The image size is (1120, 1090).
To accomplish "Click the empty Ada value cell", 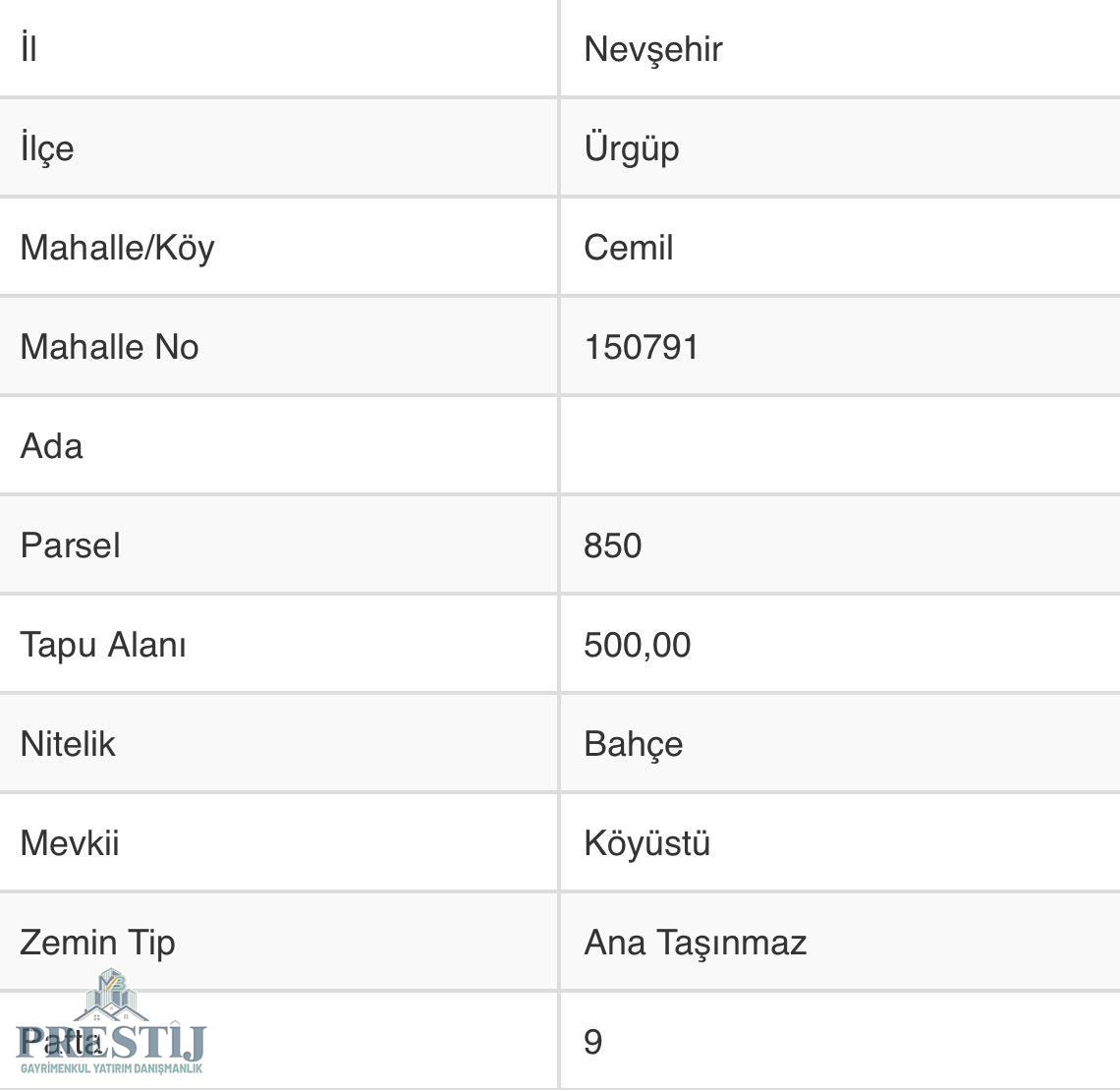I will 839,446.
